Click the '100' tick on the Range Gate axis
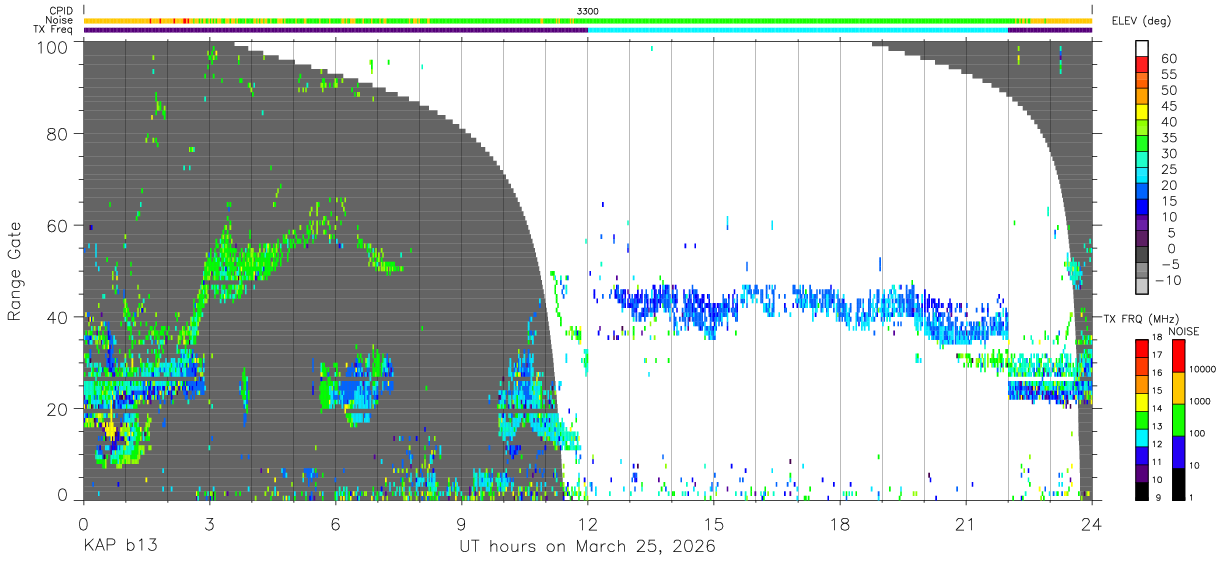The image size is (1228, 567). 54,46
